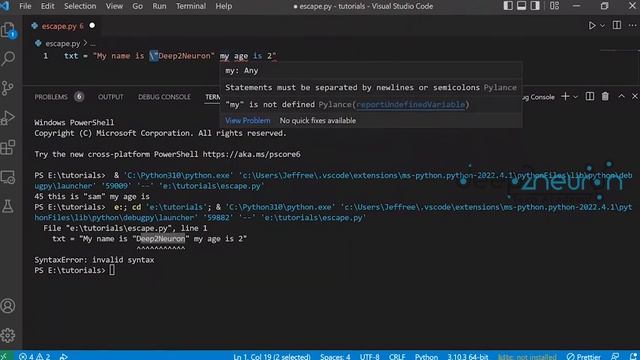Click the 'my' identifier in editor
Image resolution: width=640 pixels, height=360 pixels.
(224, 56)
